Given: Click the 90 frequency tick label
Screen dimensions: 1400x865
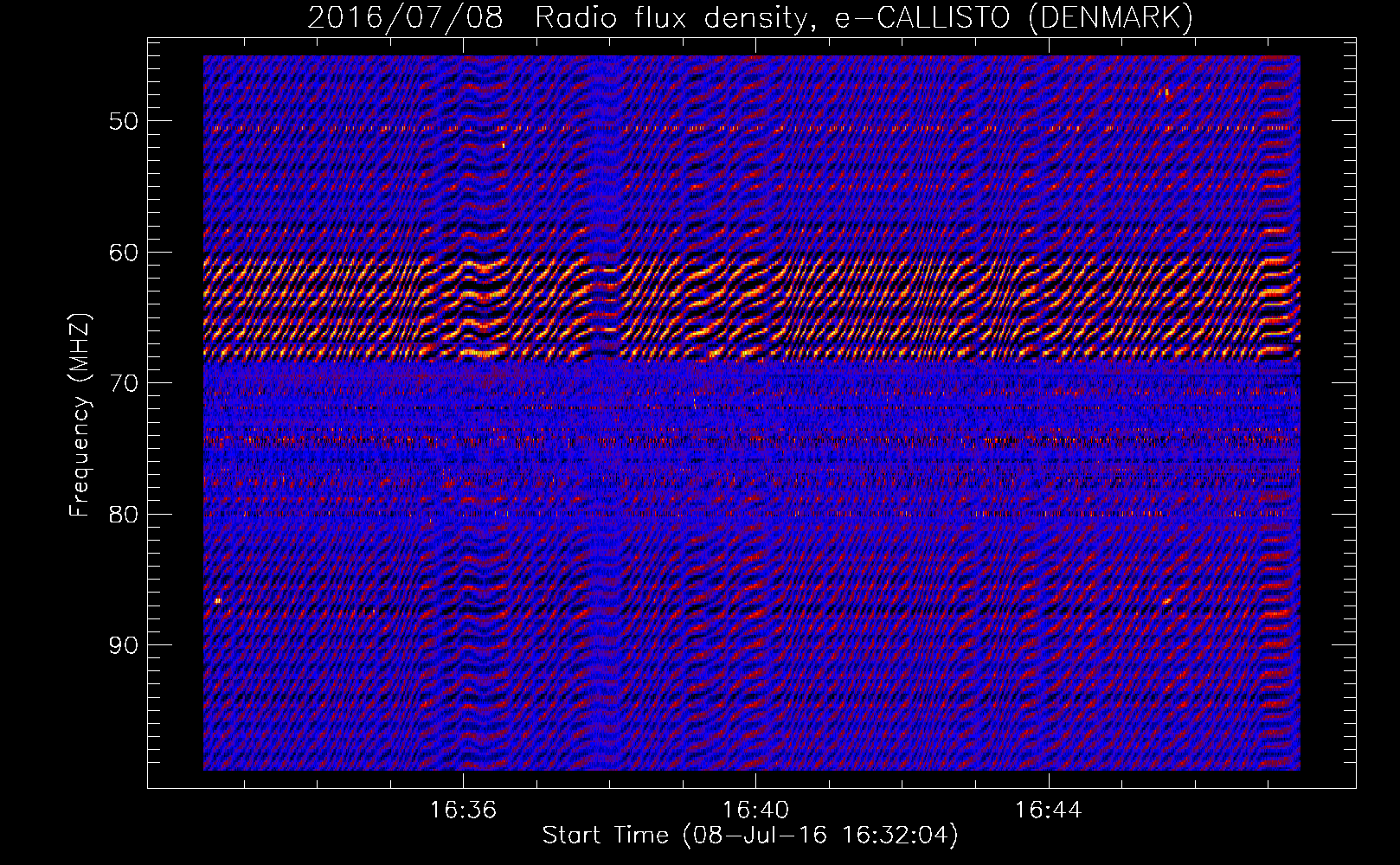Looking at the screenshot, I should point(124,645).
